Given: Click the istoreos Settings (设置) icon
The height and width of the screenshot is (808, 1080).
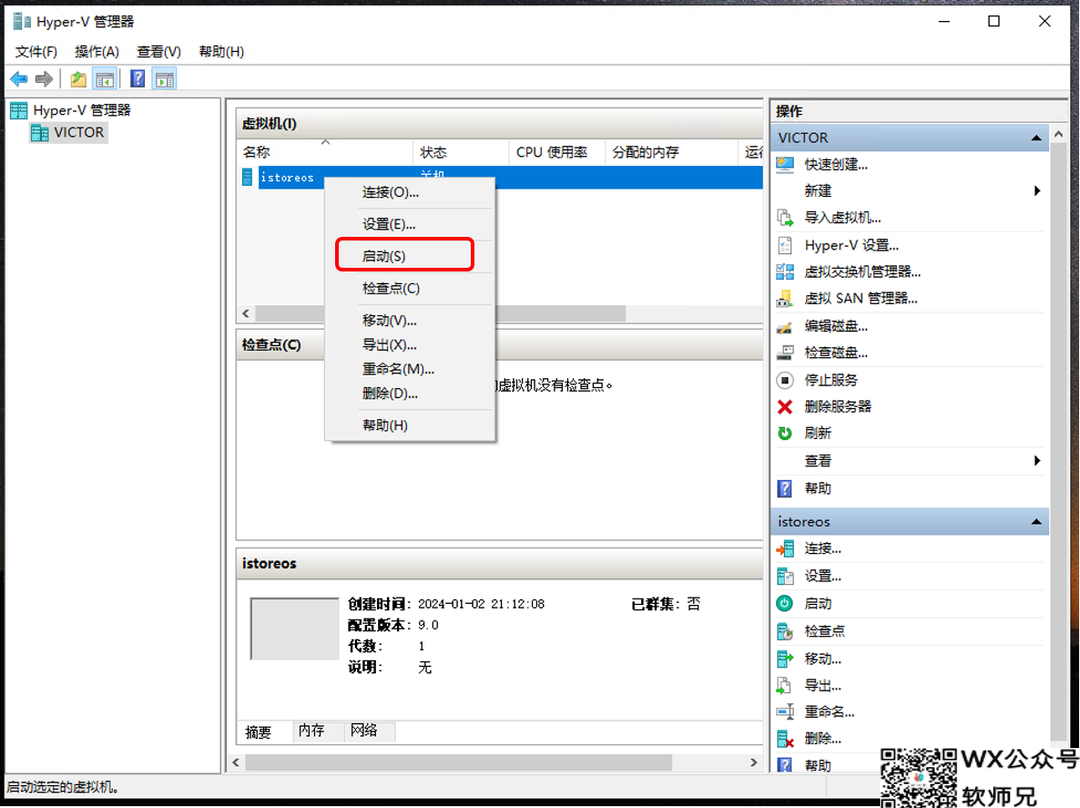Looking at the screenshot, I should 785,576.
